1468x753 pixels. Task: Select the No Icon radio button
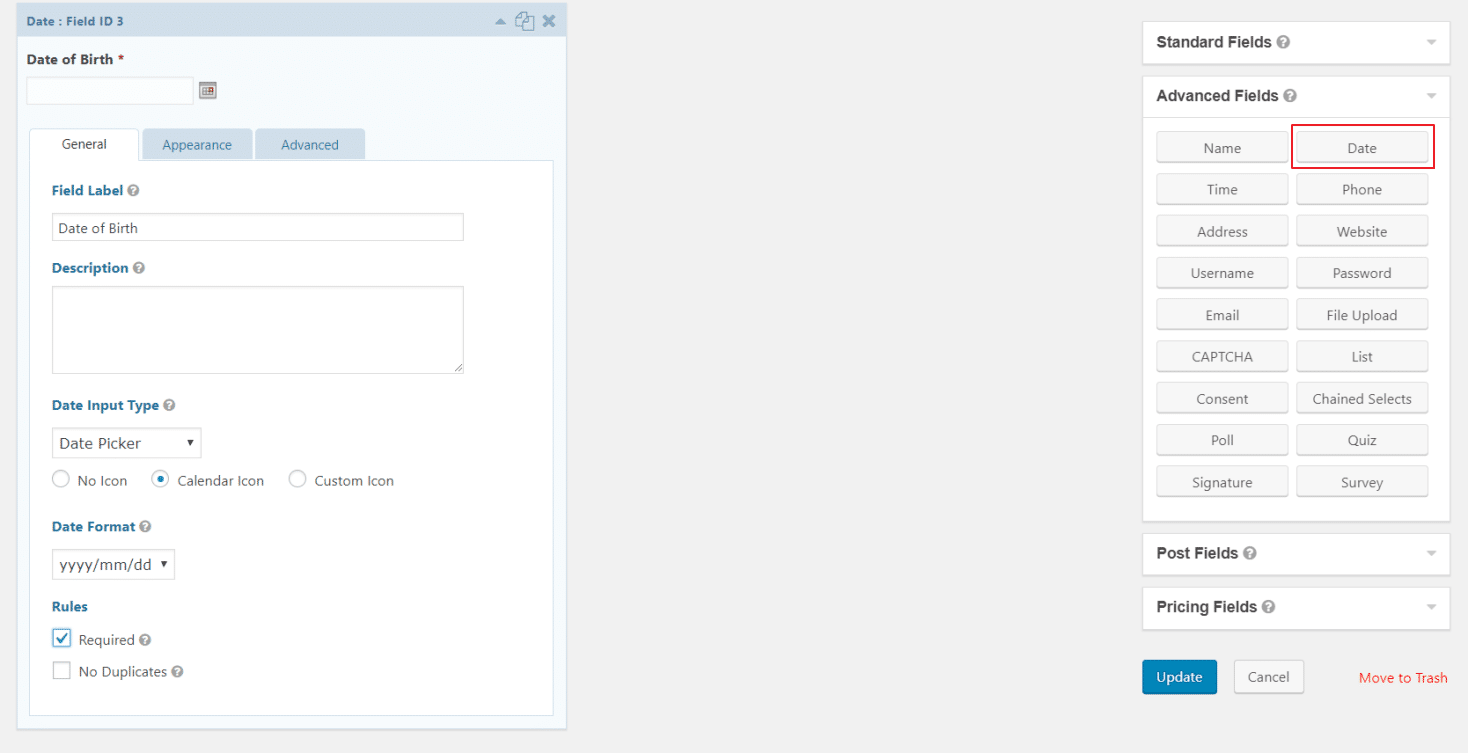[x=60, y=479]
